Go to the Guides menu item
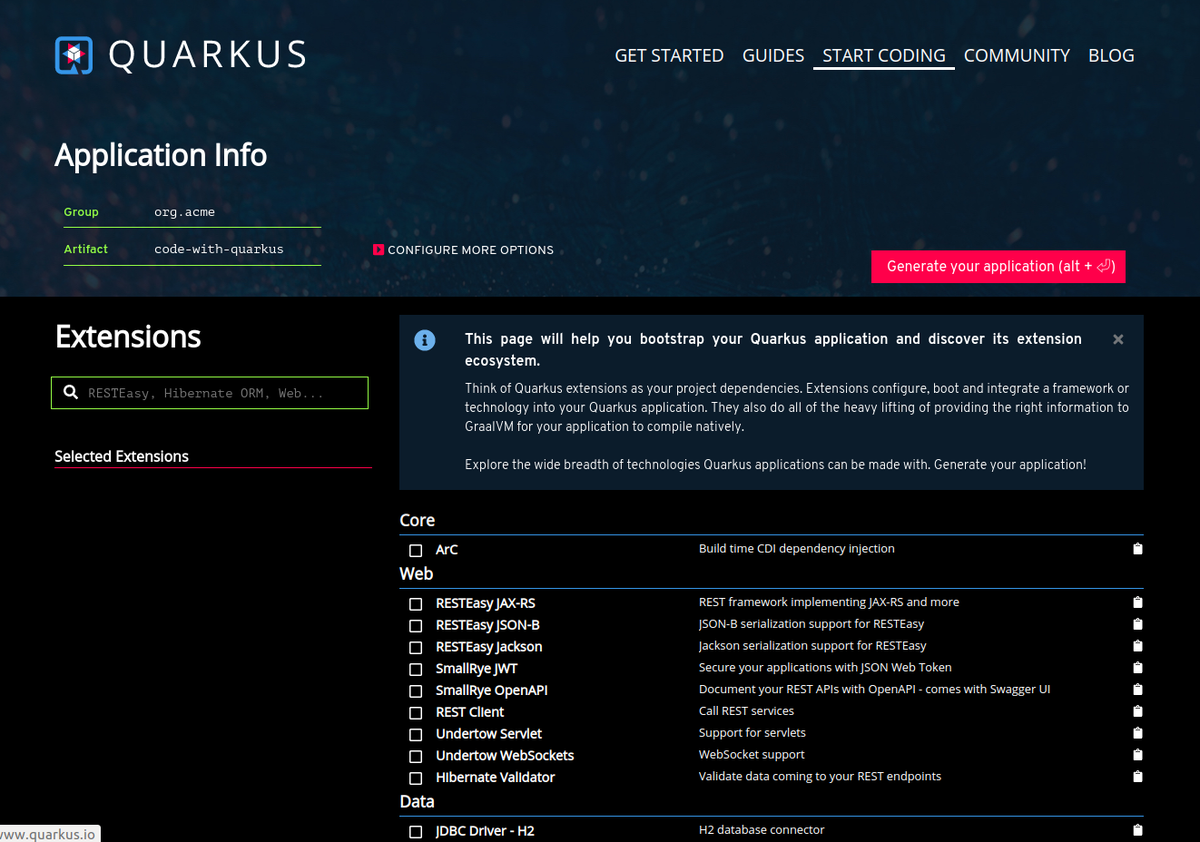 773,56
